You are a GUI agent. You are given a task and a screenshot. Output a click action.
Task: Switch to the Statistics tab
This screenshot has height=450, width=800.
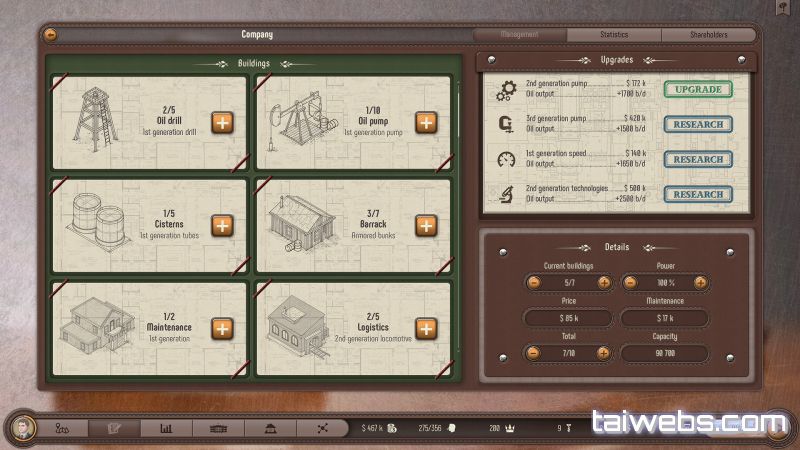click(x=614, y=35)
